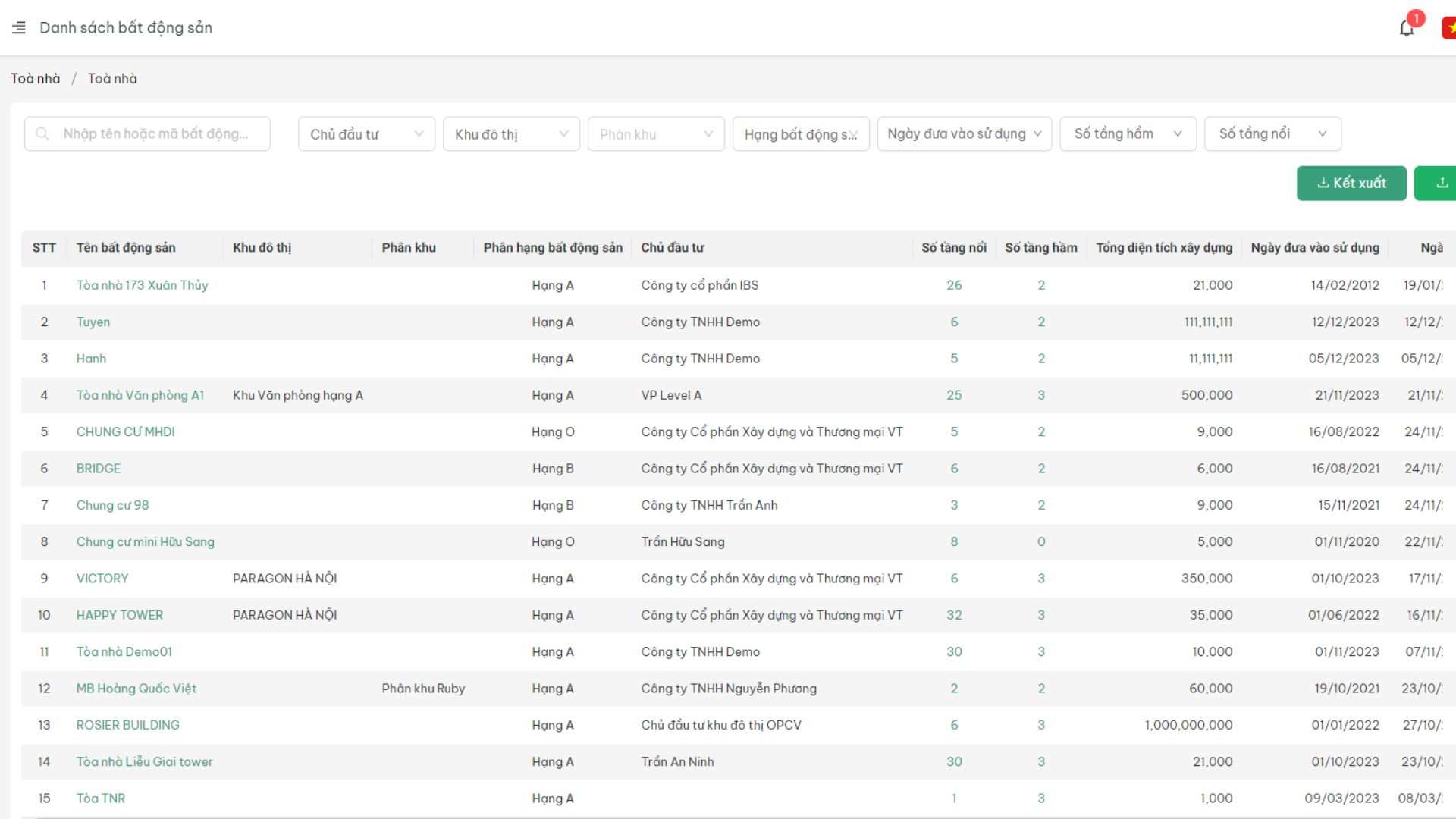Screen dimensions: 1456x819
Task: Click the Phân hạng bất động sản header
Action: point(553,248)
